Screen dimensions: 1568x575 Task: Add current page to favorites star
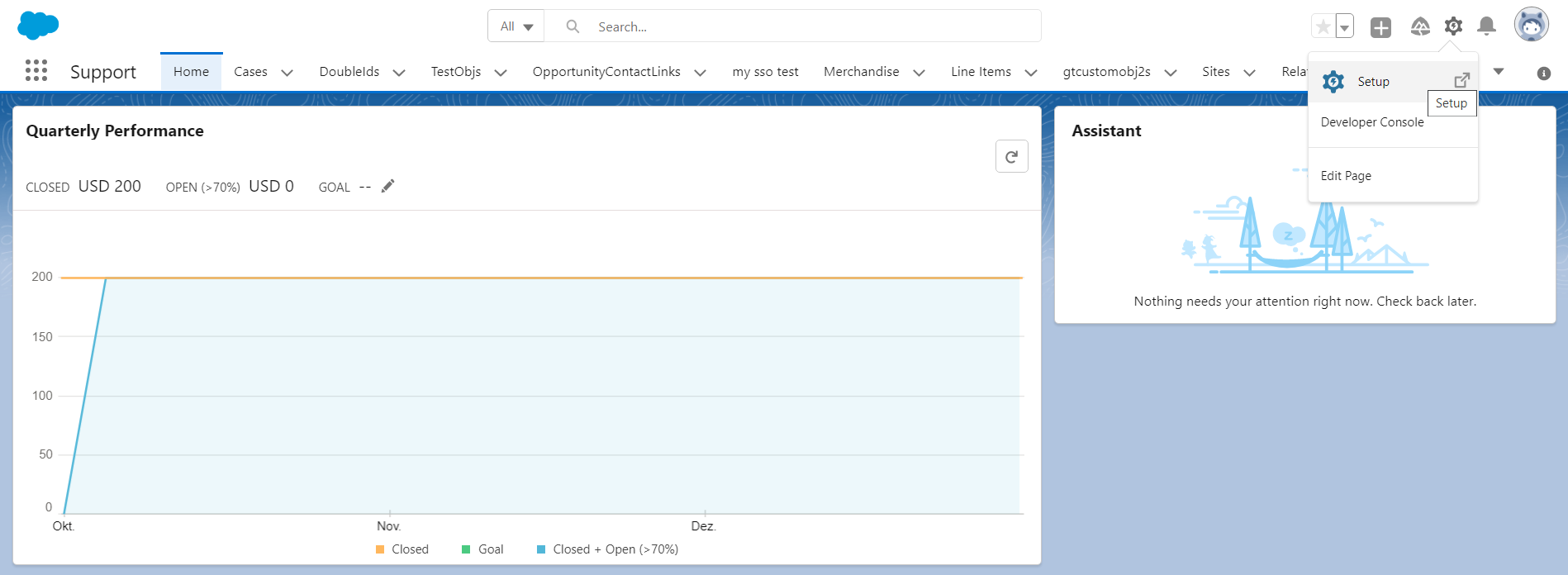[x=1323, y=27]
